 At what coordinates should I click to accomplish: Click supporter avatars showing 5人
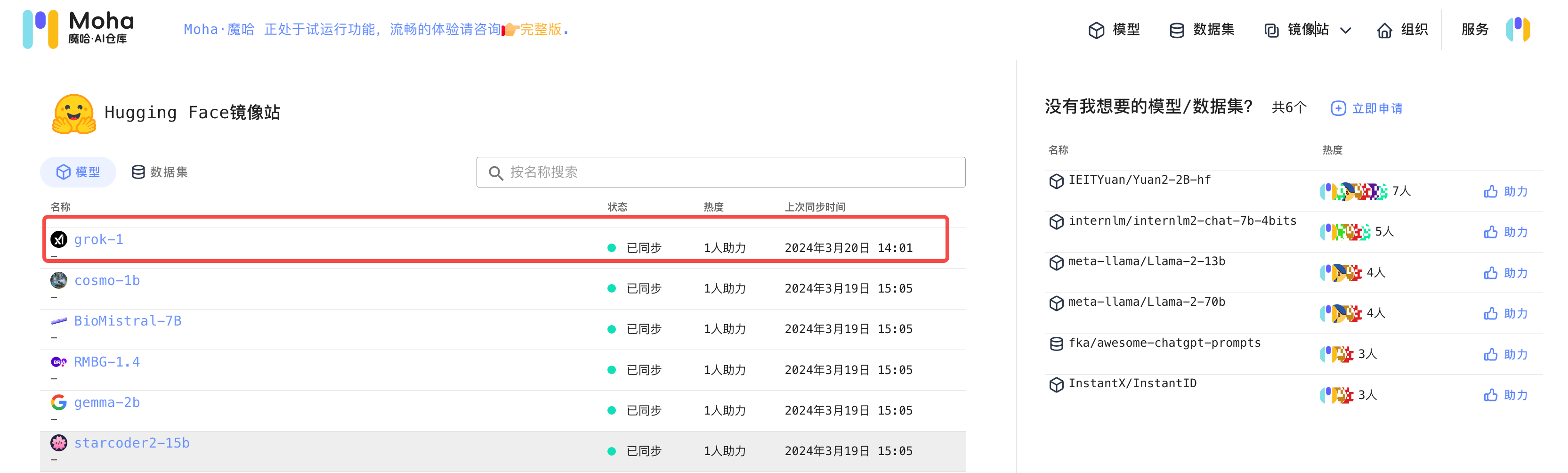1345,232
